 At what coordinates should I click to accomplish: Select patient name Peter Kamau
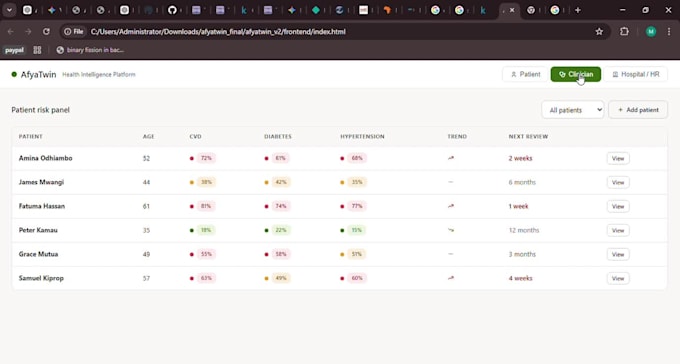(38, 230)
